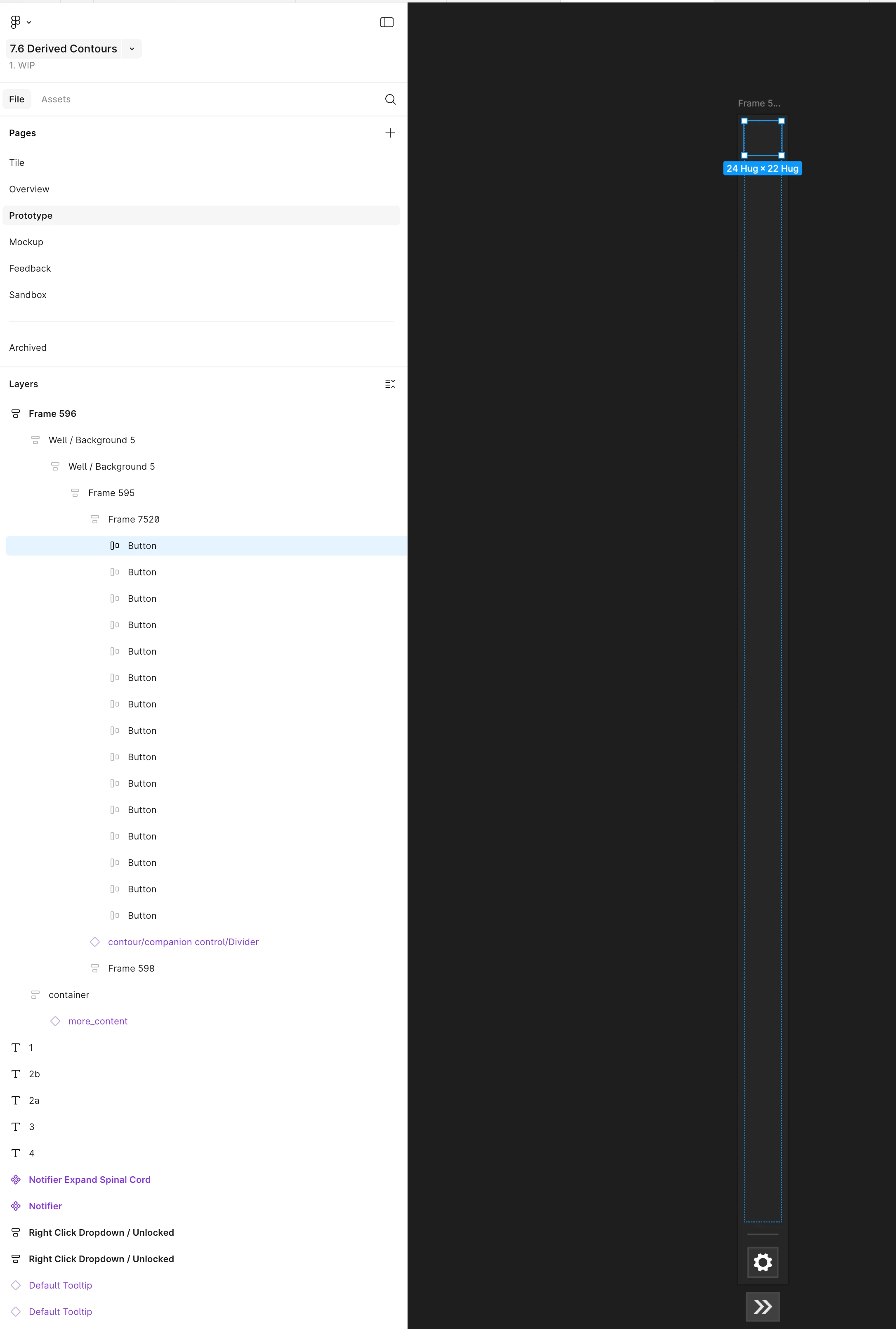Select the Frame 595 layer
Viewport: 896px width, 1329px height.
coord(111,493)
